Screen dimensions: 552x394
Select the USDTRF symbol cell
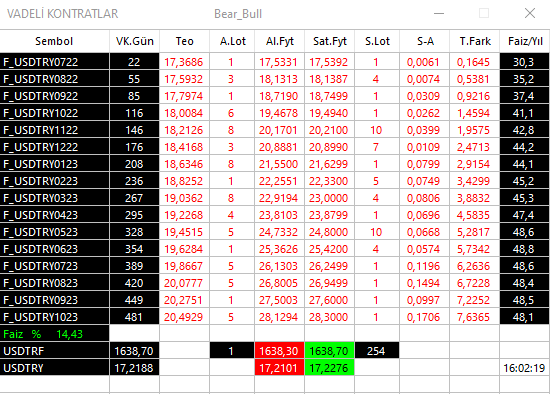(x=55, y=351)
